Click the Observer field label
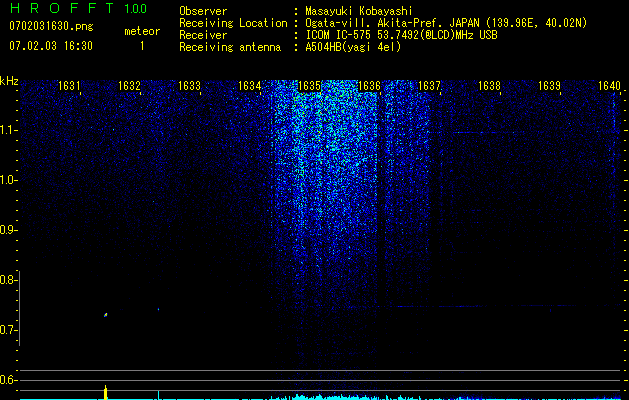Image resolution: width=629 pixels, height=400 pixels. (x=203, y=11)
